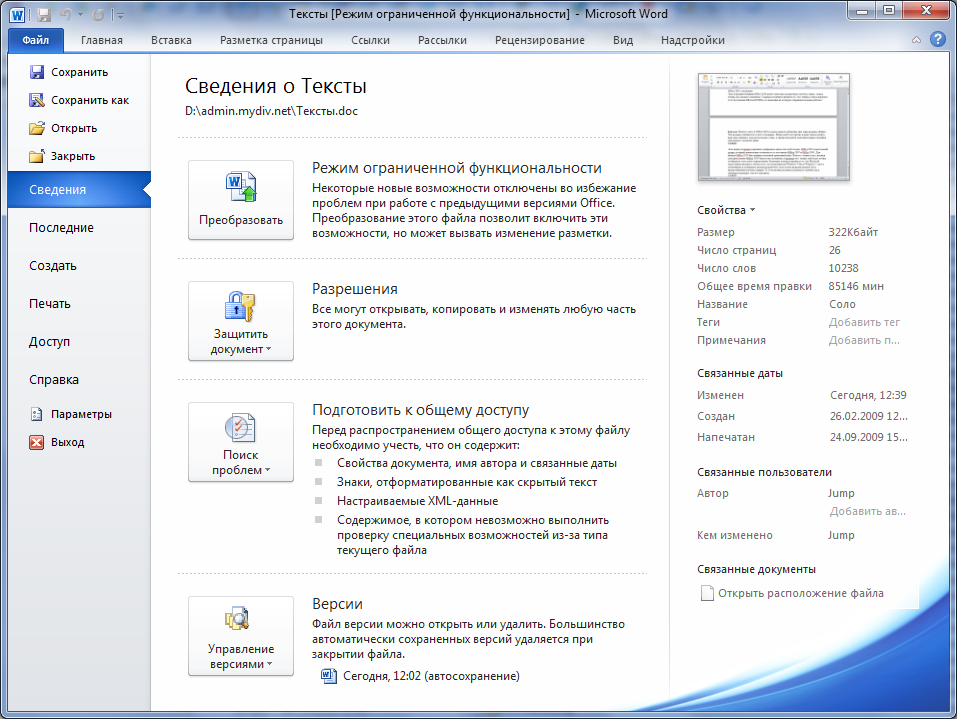Viewport: 957px width, 719px height.
Task: Click the Manage Versions magnifier icon
Action: (237, 619)
